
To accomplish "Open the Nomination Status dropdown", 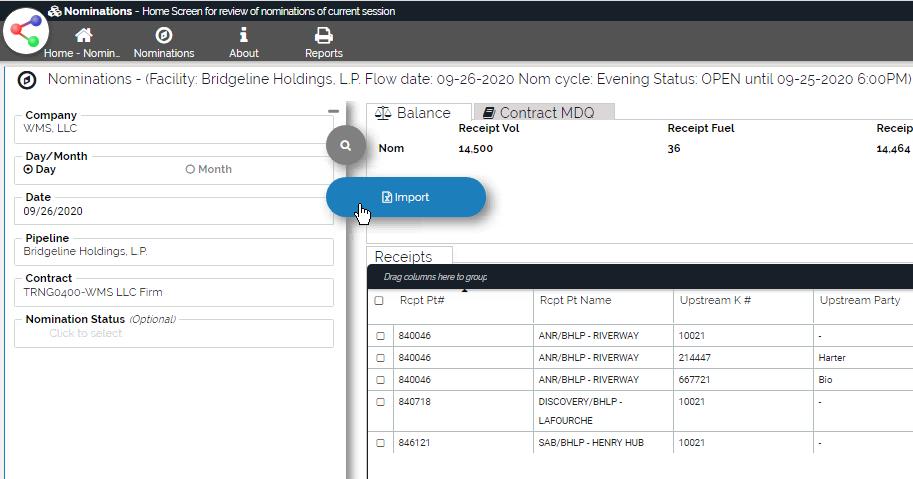I will click(174, 334).
